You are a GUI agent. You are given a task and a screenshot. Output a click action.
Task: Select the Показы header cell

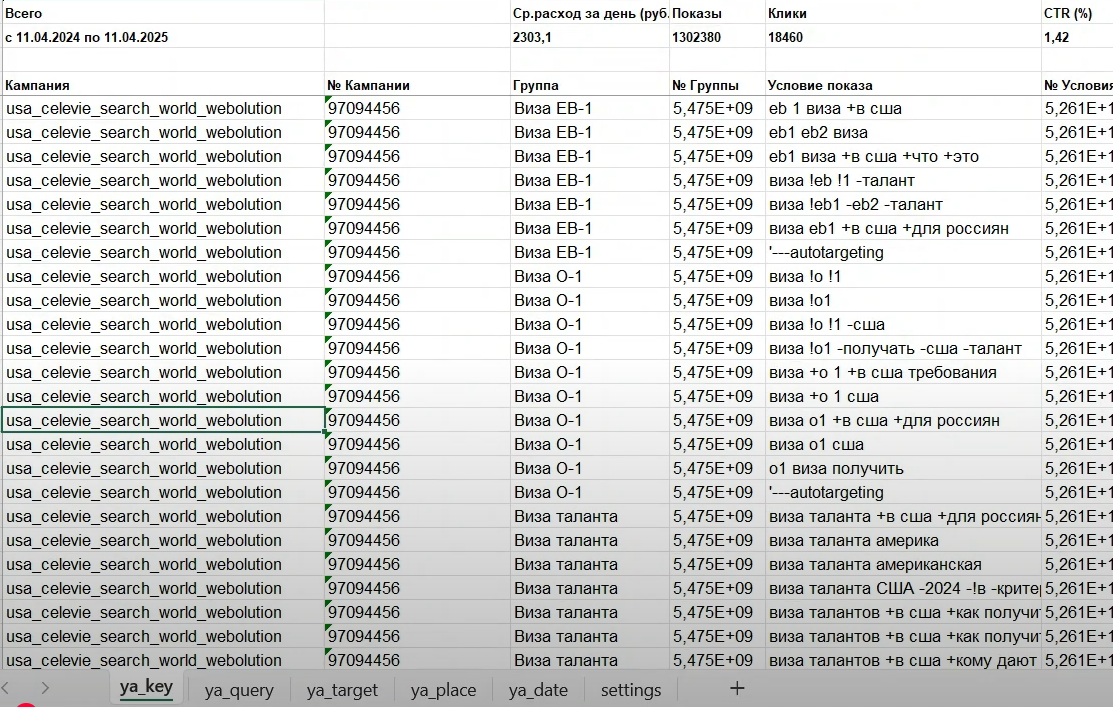(x=717, y=13)
